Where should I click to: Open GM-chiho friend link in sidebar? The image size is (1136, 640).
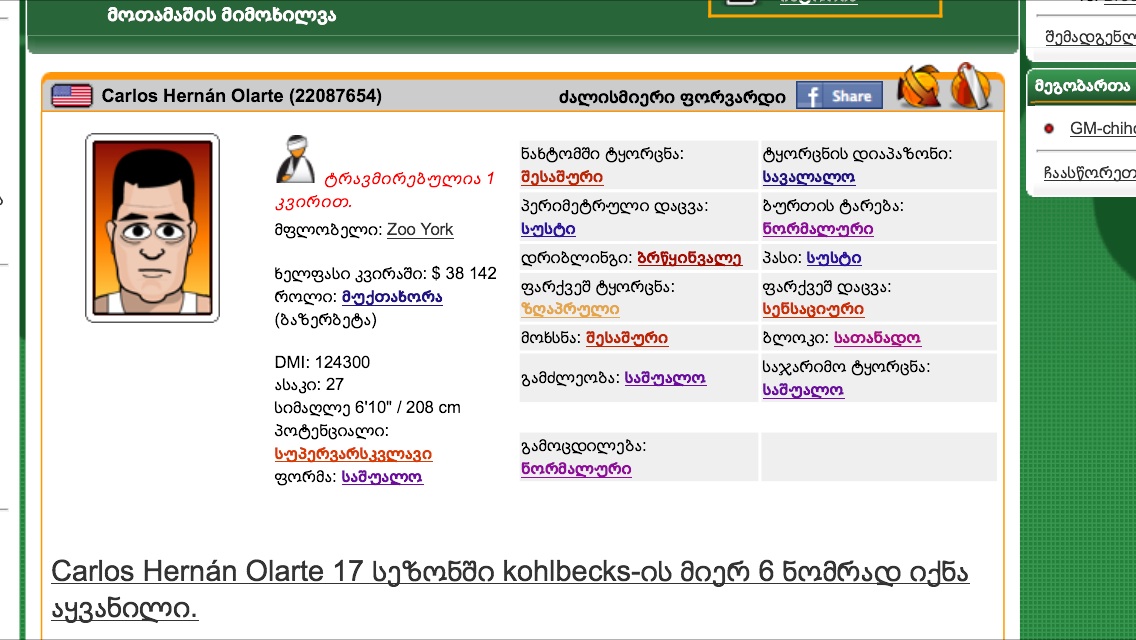pos(1102,128)
